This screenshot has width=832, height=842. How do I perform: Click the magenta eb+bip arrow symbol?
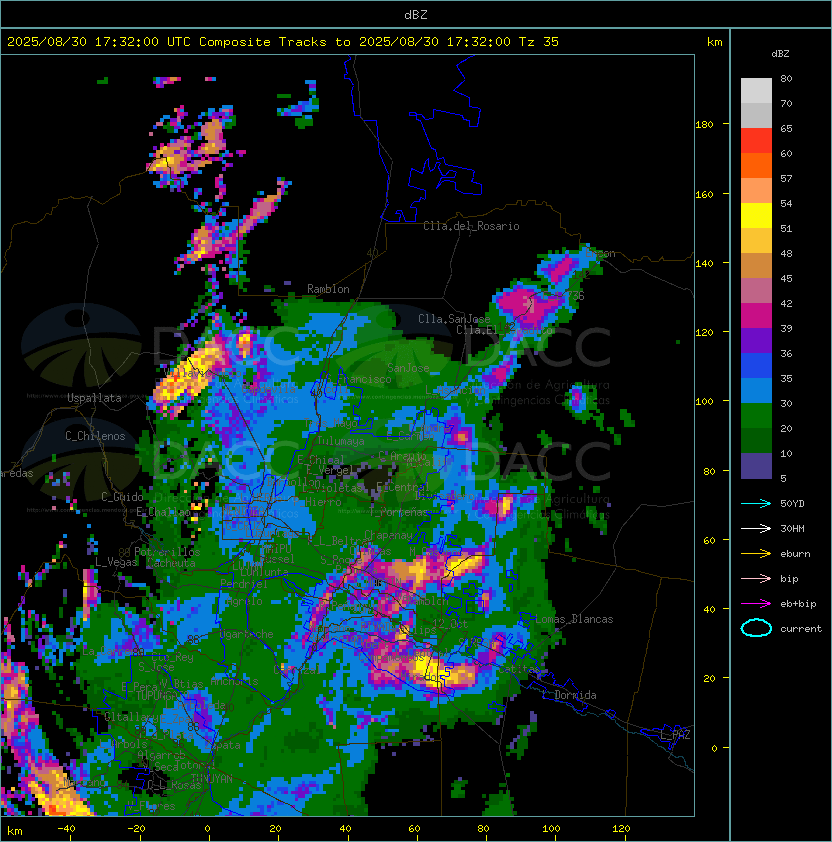pyautogui.click(x=756, y=604)
